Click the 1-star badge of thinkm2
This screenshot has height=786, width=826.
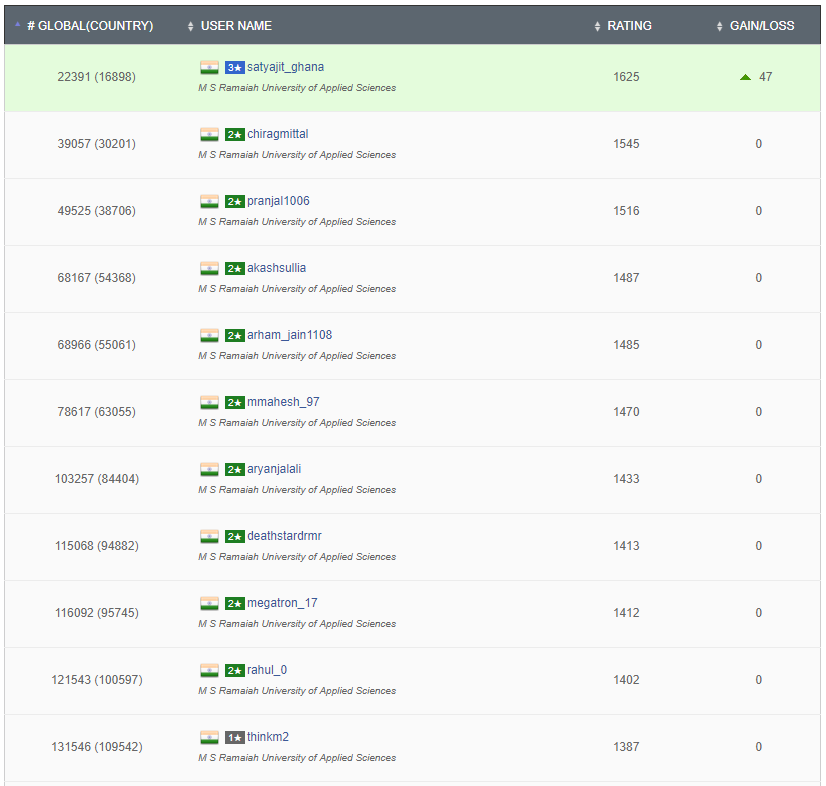[235, 737]
